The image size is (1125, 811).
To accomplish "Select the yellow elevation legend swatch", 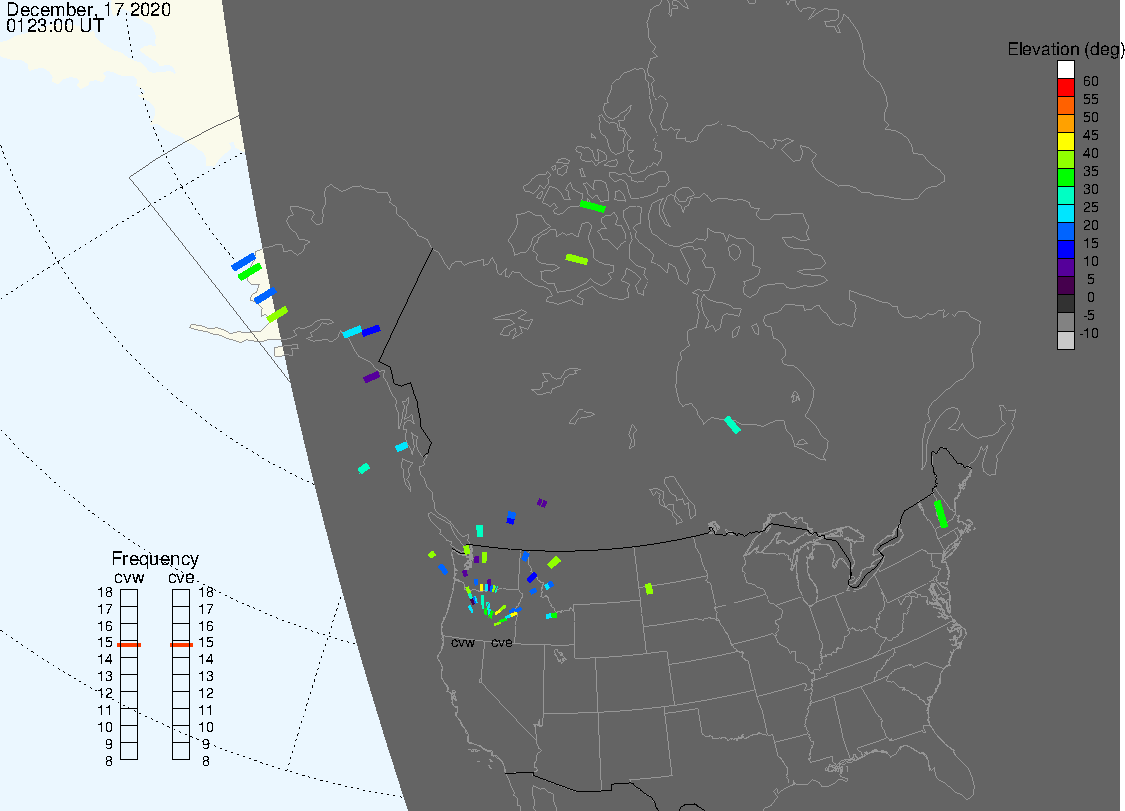I will (x=1065, y=141).
